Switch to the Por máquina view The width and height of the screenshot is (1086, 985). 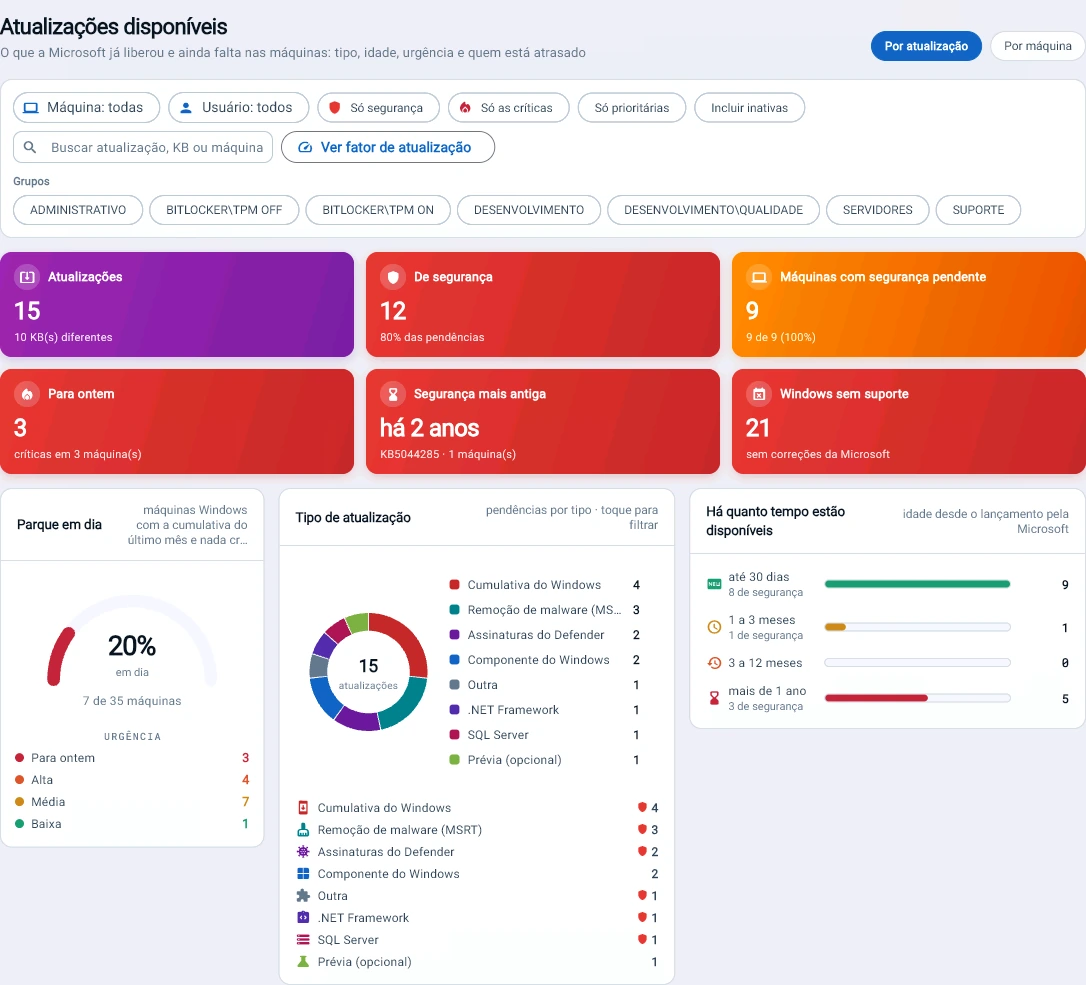click(x=1038, y=46)
